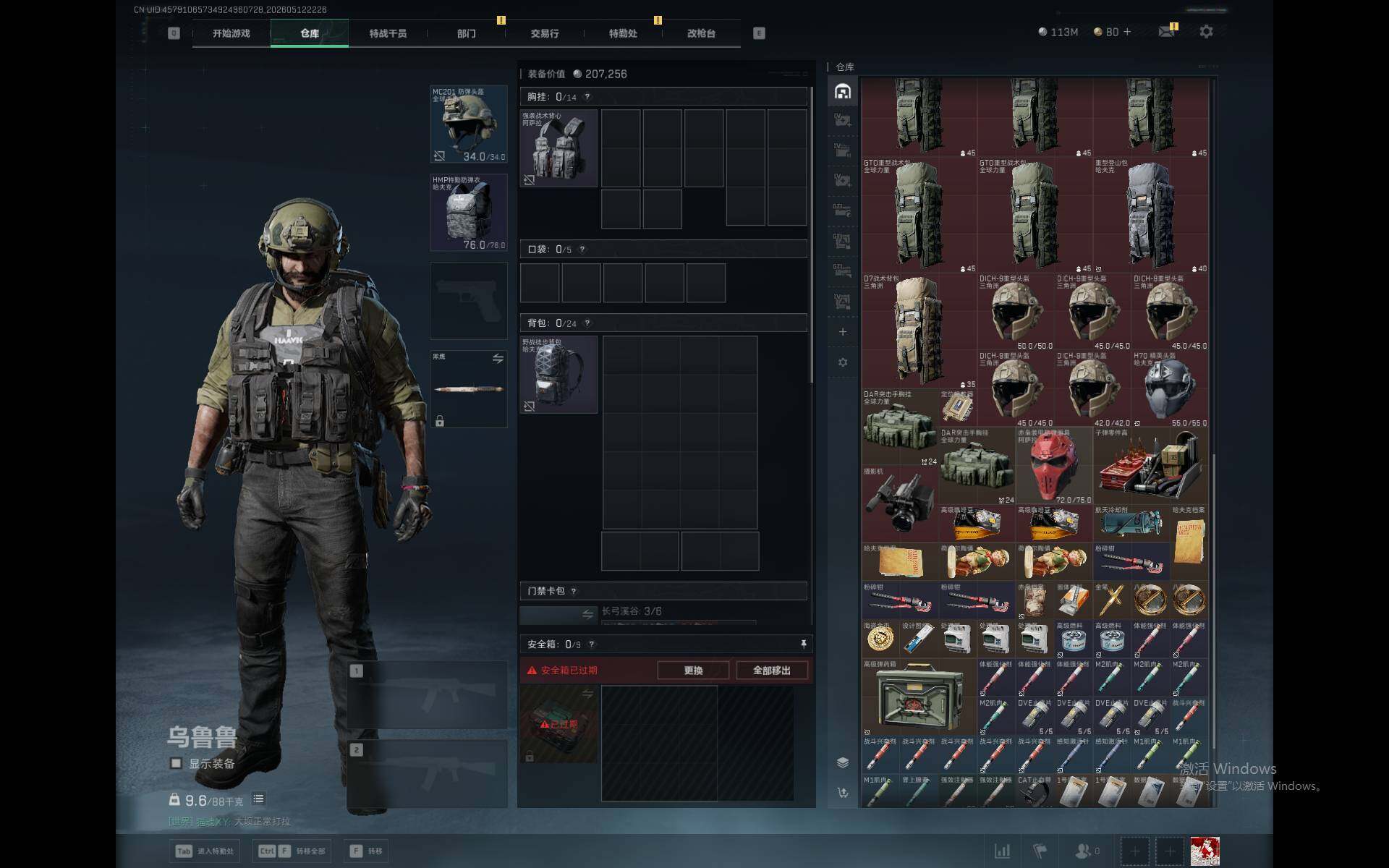Click 进入特勤处 at the bottom
This screenshot has width=1389, height=868.
coord(205,851)
